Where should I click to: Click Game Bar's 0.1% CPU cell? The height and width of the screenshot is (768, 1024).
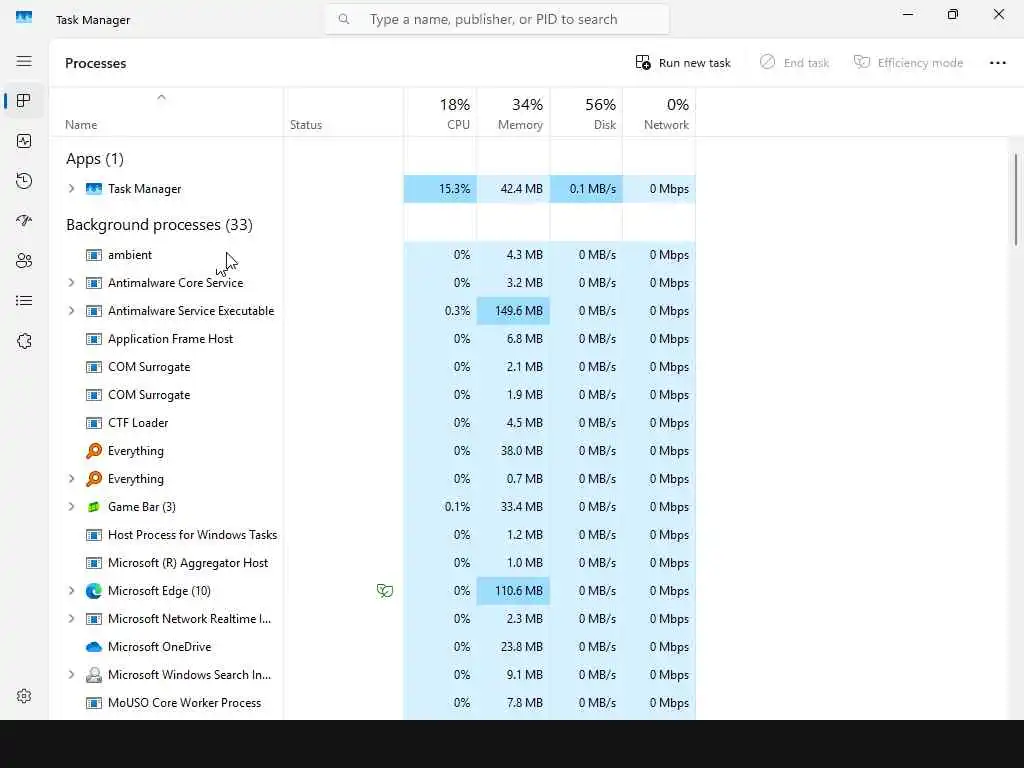click(x=440, y=507)
